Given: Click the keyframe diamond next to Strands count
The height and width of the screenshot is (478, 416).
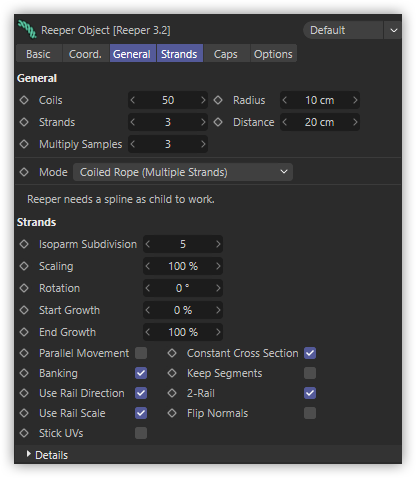Looking at the screenshot, I should point(24,122).
